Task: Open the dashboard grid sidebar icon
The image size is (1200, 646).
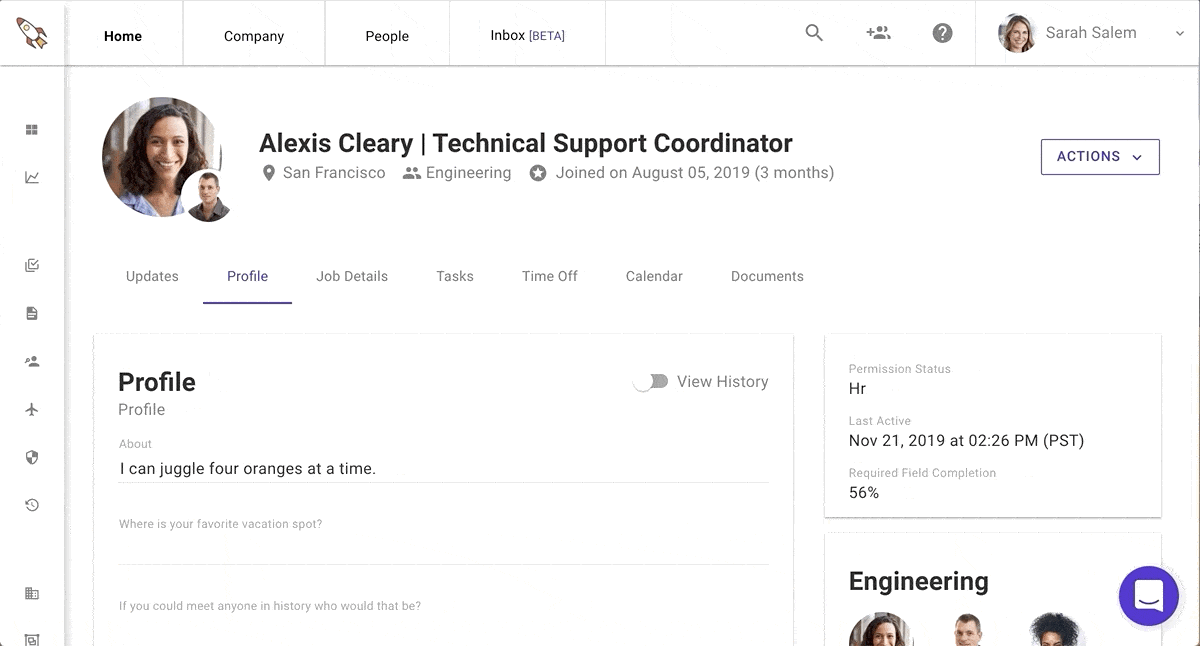Action: click(32, 130)
